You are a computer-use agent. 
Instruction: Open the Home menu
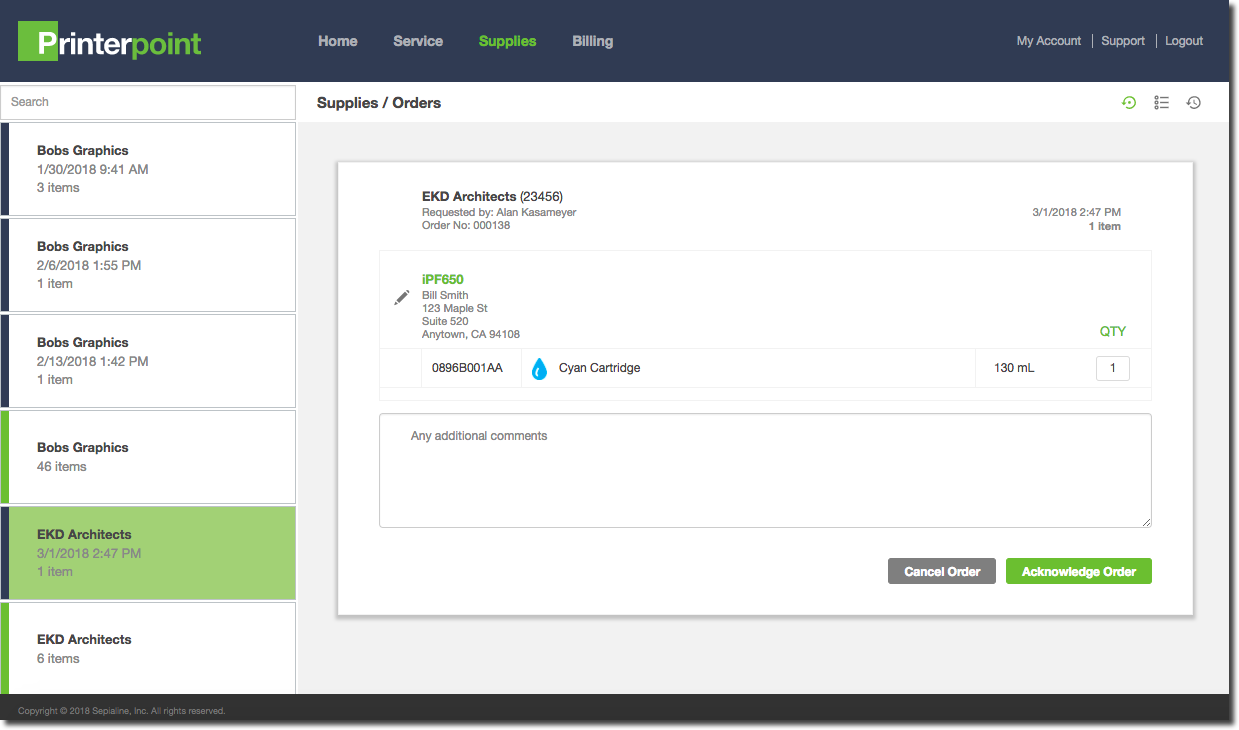click(338, 41)
